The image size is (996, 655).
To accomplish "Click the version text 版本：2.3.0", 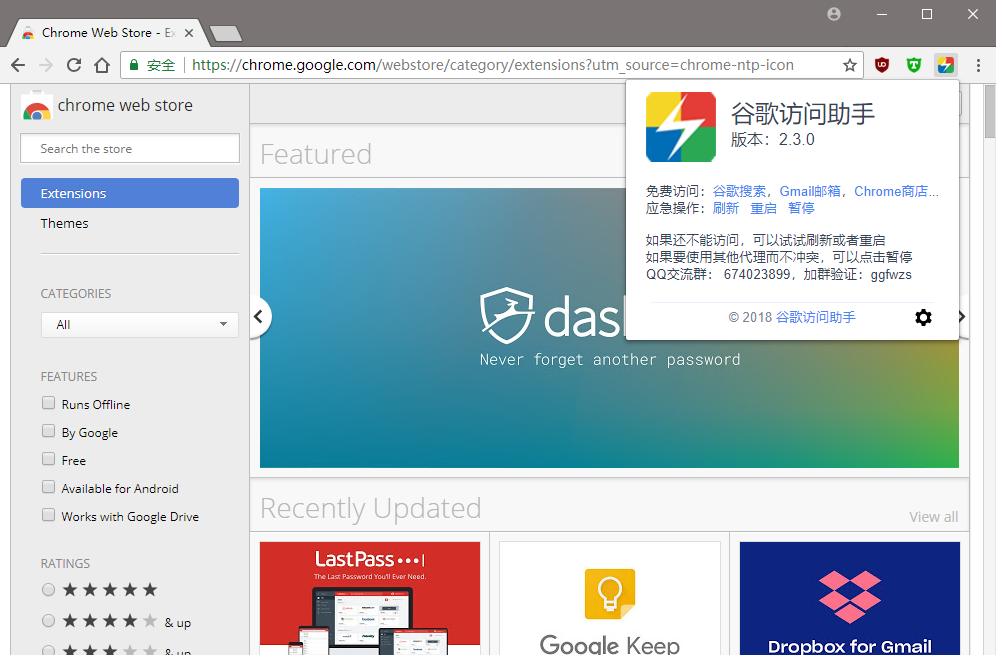I will (772, 140).
